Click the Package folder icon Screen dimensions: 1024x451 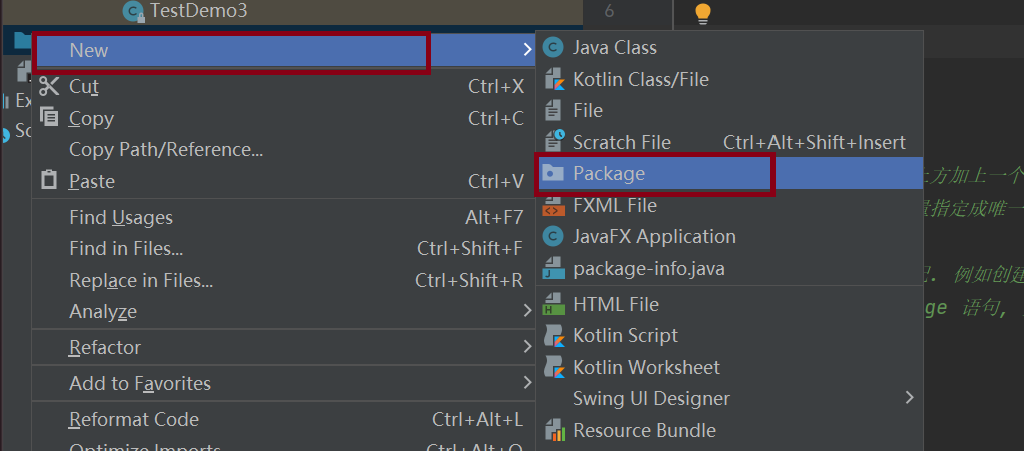[x=553, y=173]
